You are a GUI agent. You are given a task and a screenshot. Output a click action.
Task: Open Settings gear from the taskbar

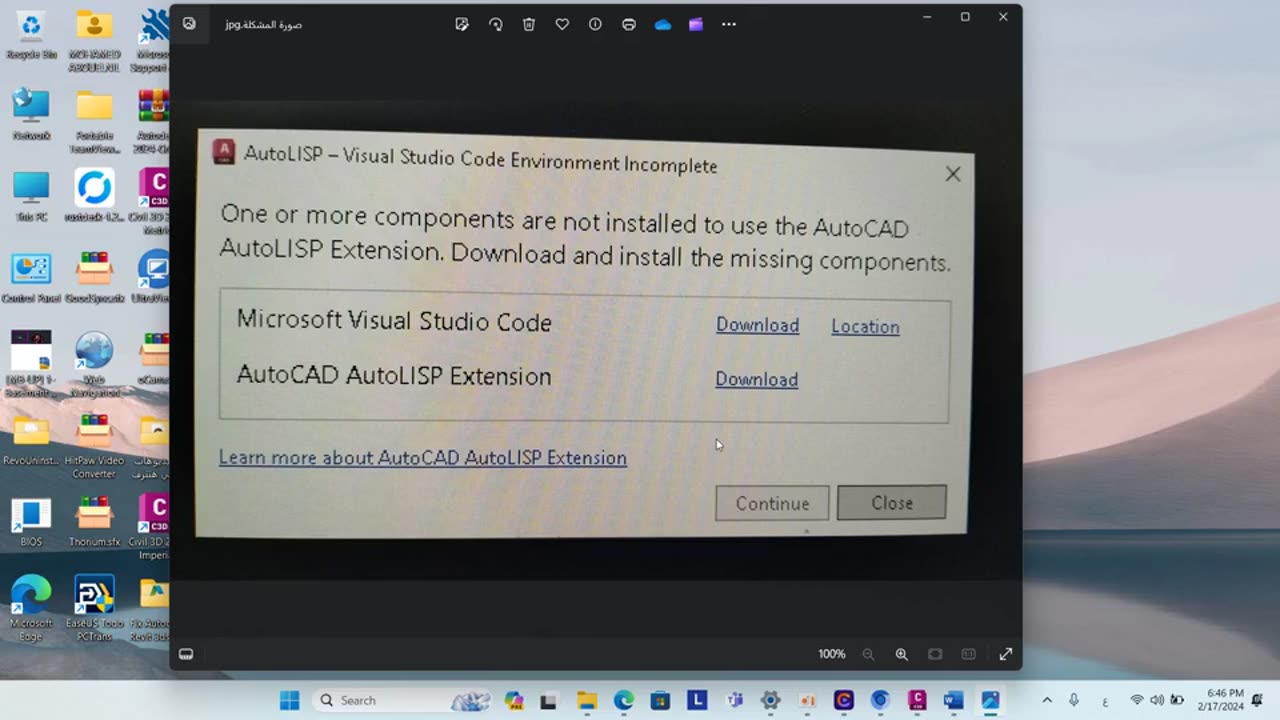click(770, 700)
